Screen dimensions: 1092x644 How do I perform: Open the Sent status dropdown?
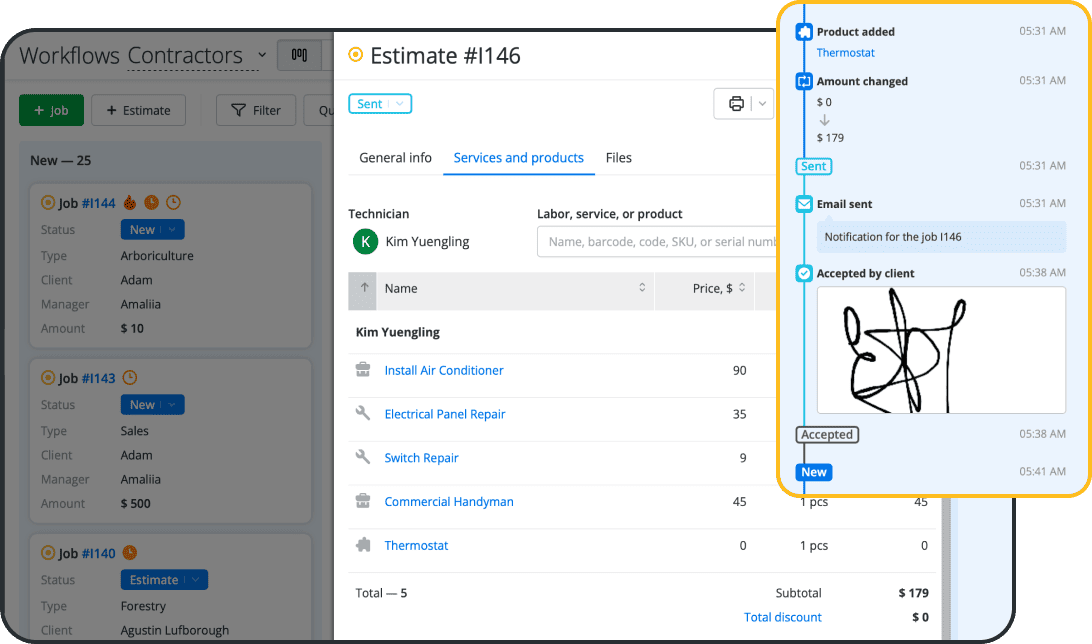[380, 104]
